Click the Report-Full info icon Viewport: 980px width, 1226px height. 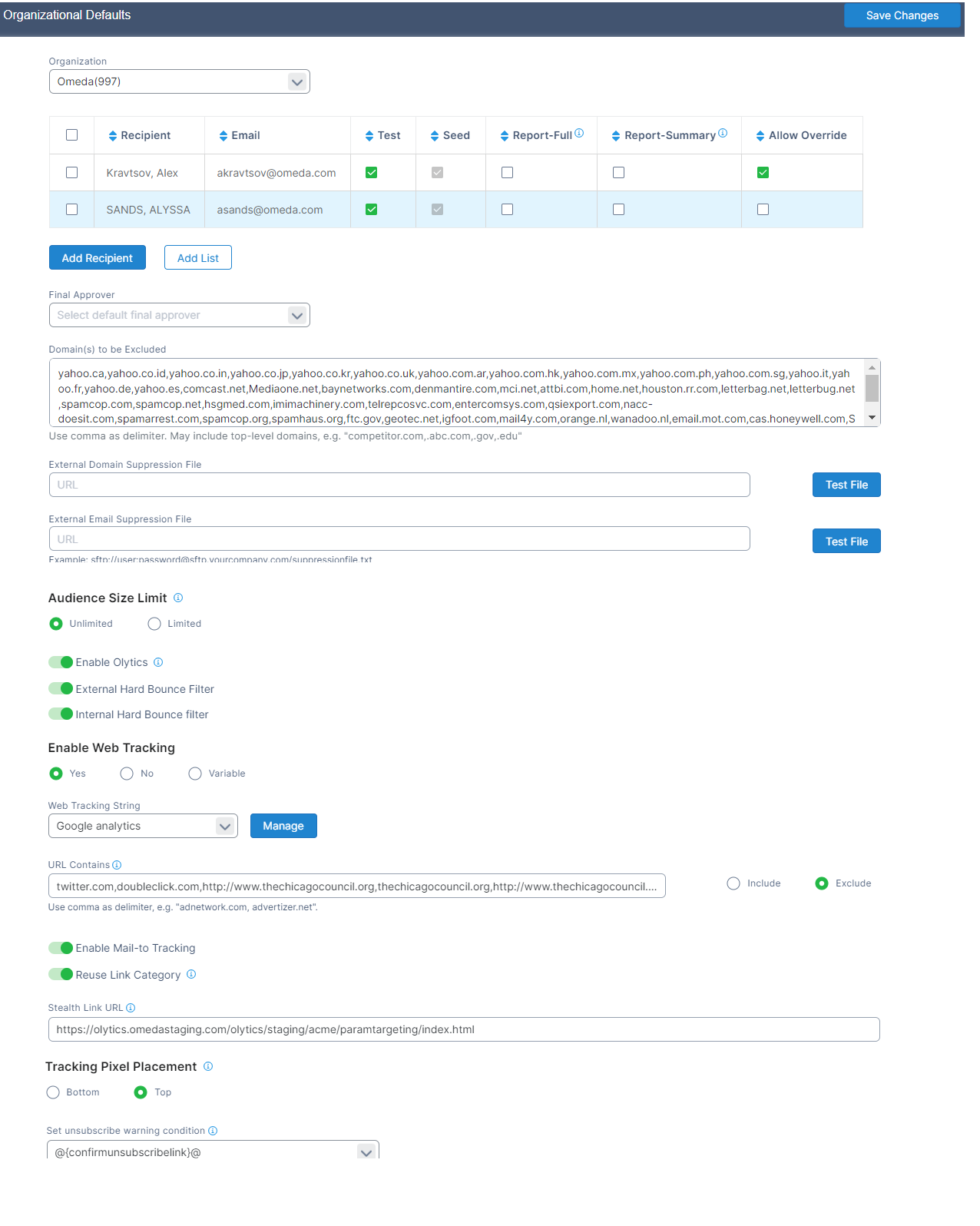tap(579, 133)
